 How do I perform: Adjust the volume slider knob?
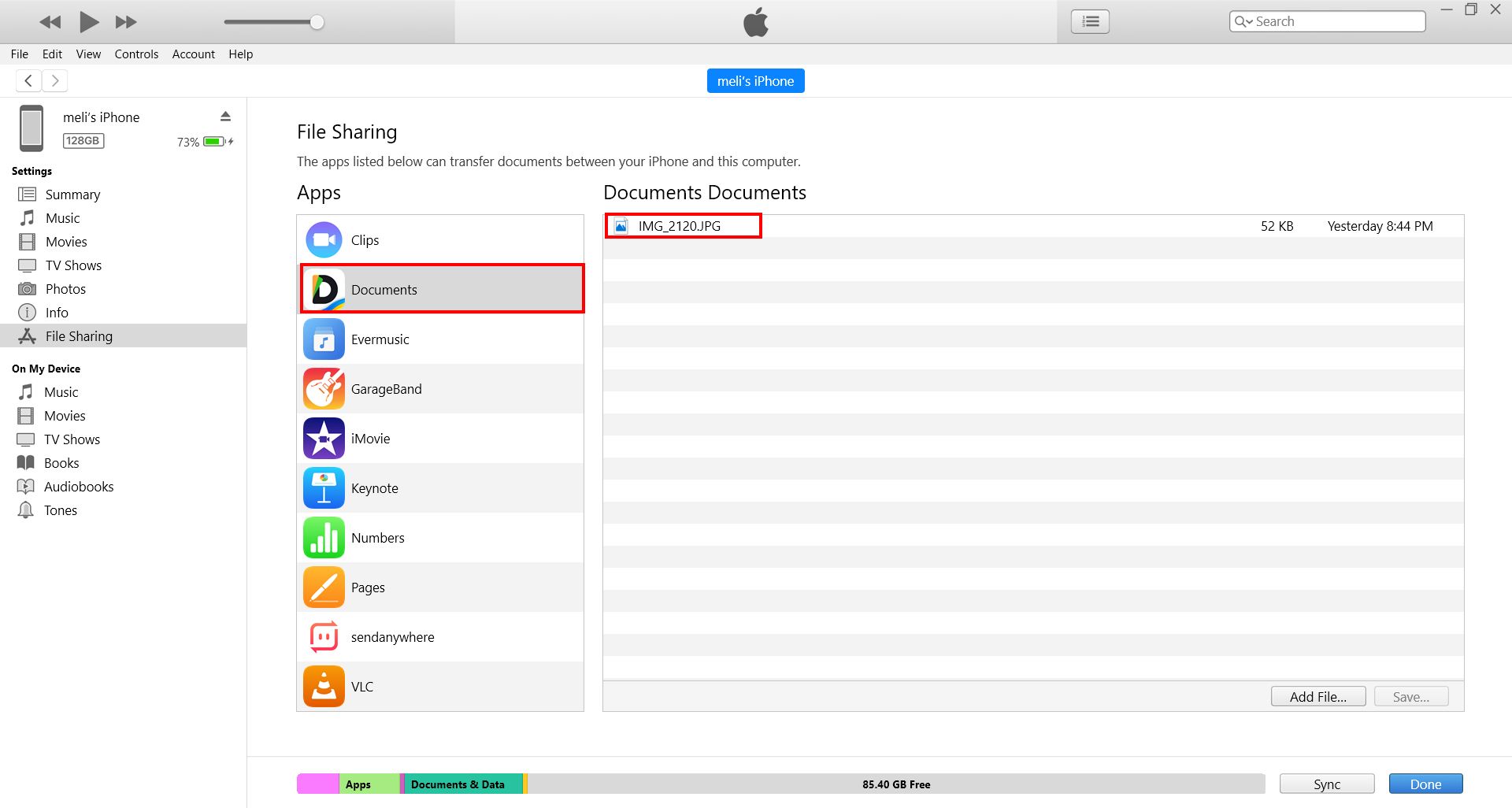317,22
